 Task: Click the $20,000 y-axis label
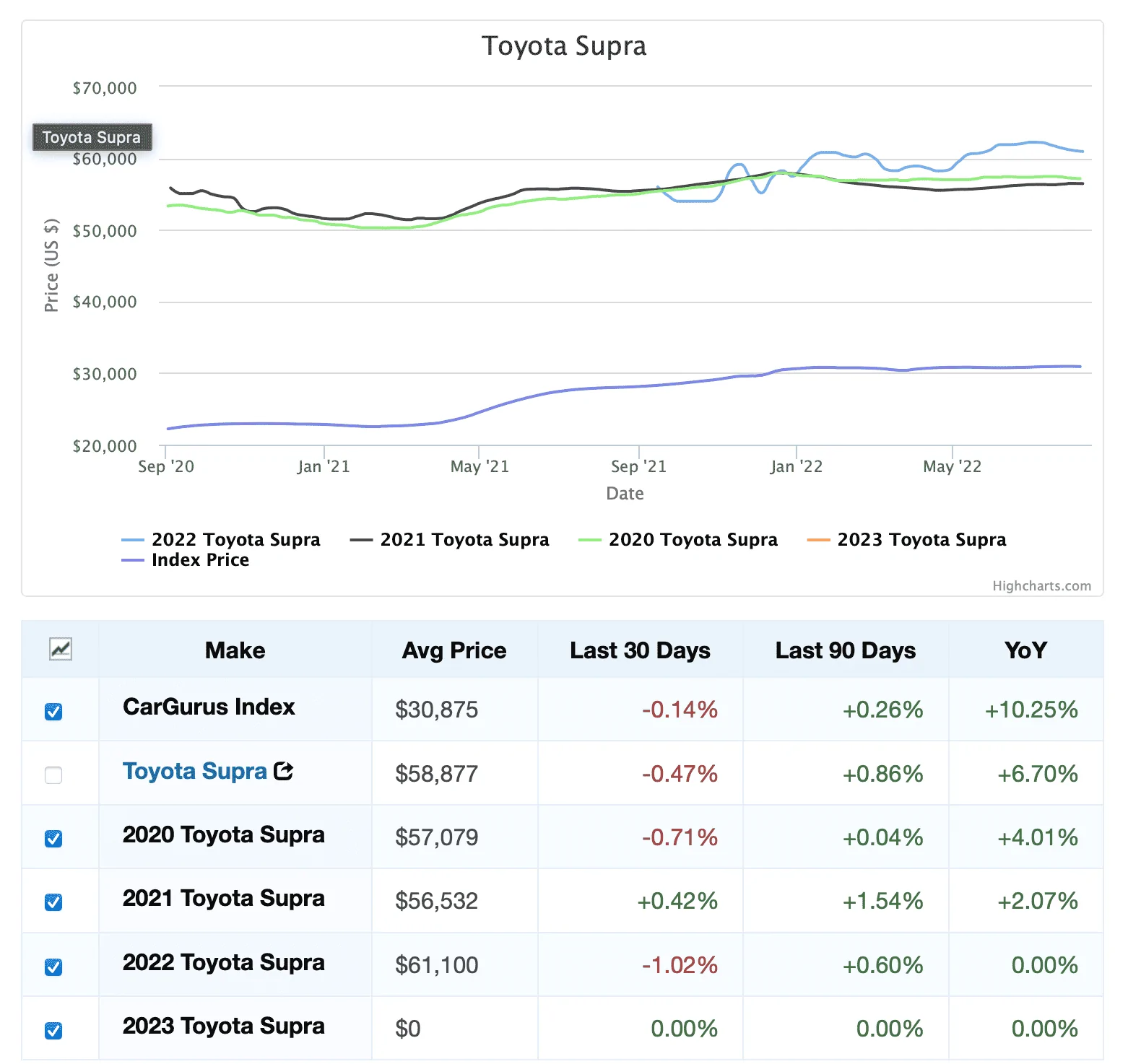point(105,446)
